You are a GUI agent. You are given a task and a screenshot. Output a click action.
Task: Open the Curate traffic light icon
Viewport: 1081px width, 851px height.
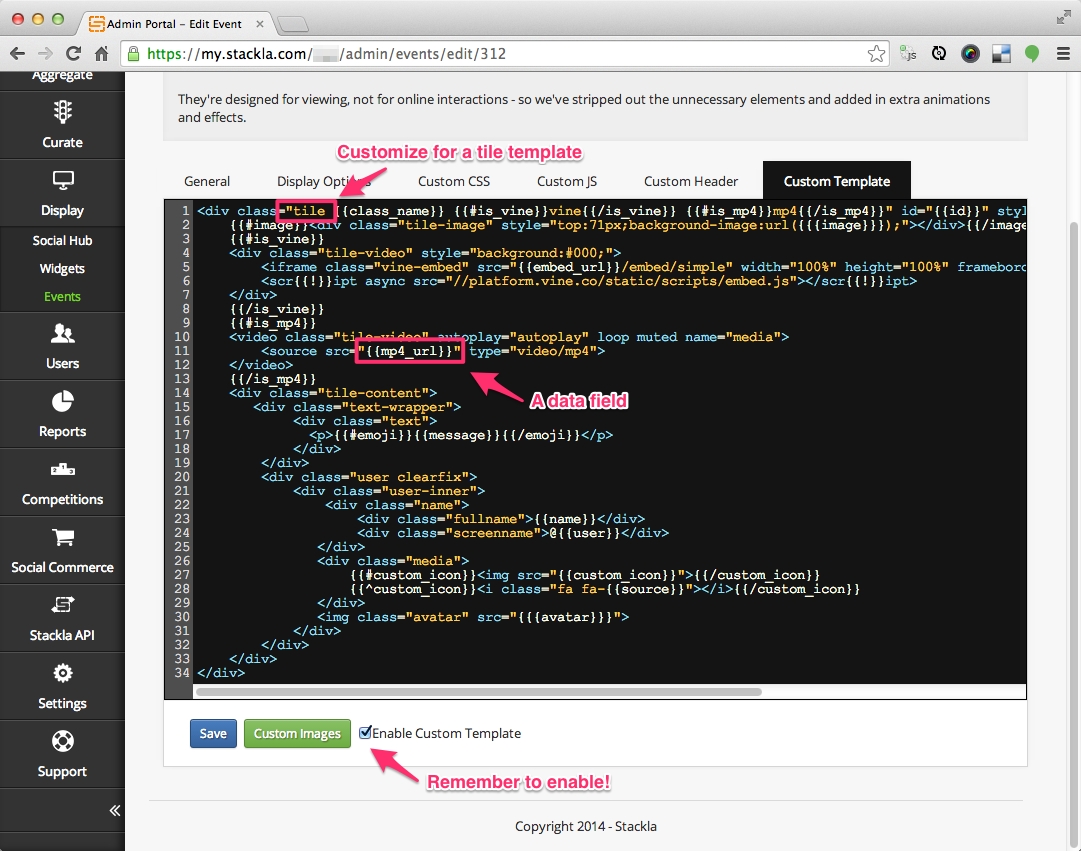point(62,112)
